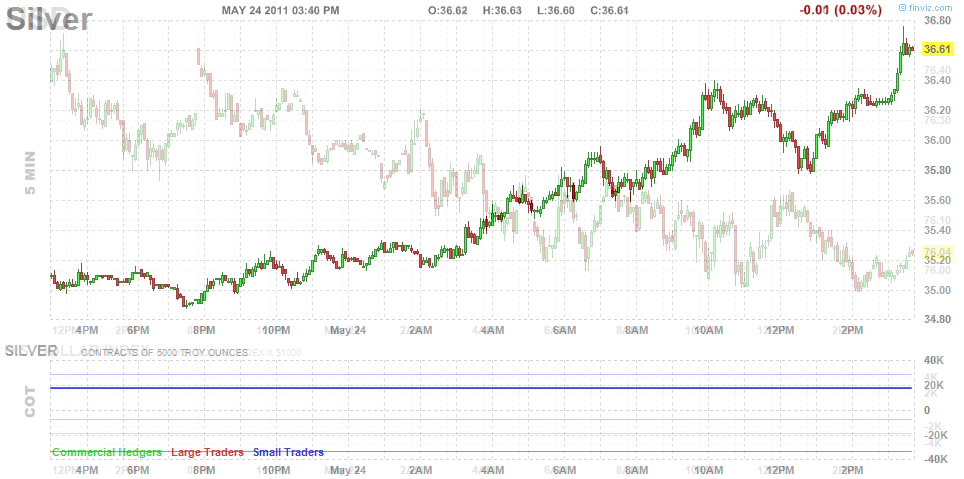Click the 10AM label on price chart axis
Screen dimensions: 964x479
(x=708, y=329)
